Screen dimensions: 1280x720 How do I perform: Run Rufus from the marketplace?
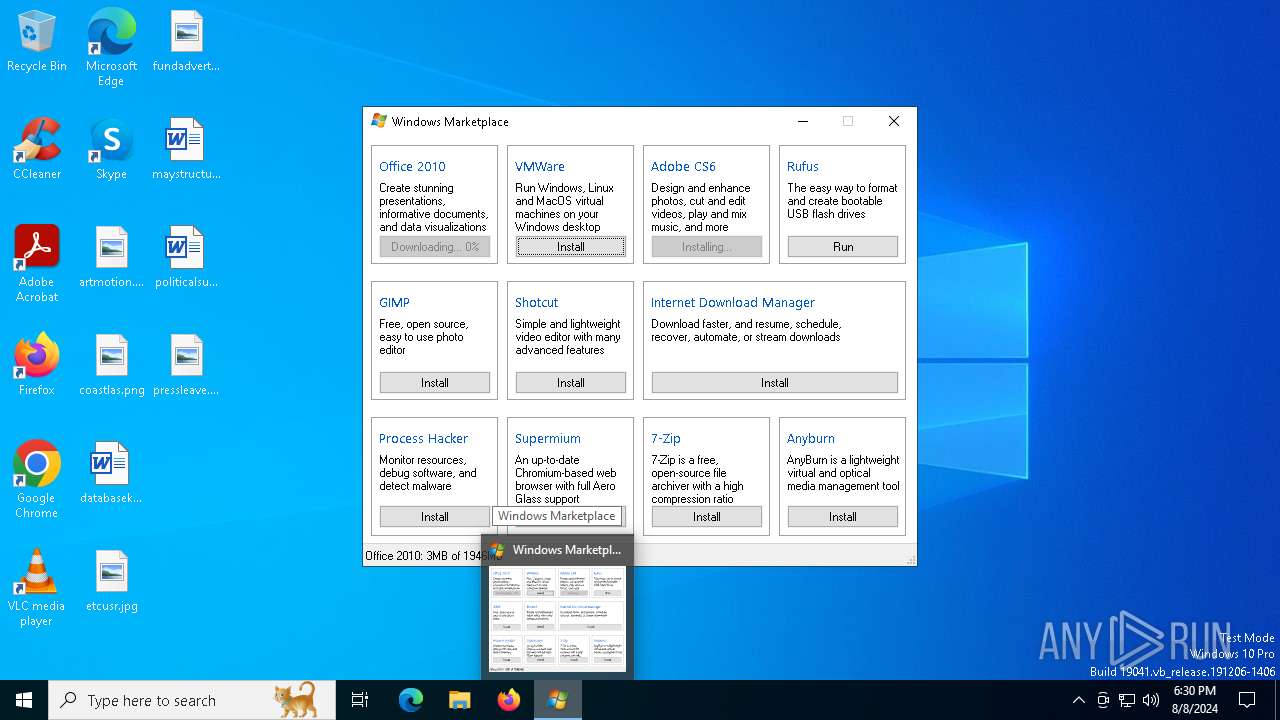point(843,247)
